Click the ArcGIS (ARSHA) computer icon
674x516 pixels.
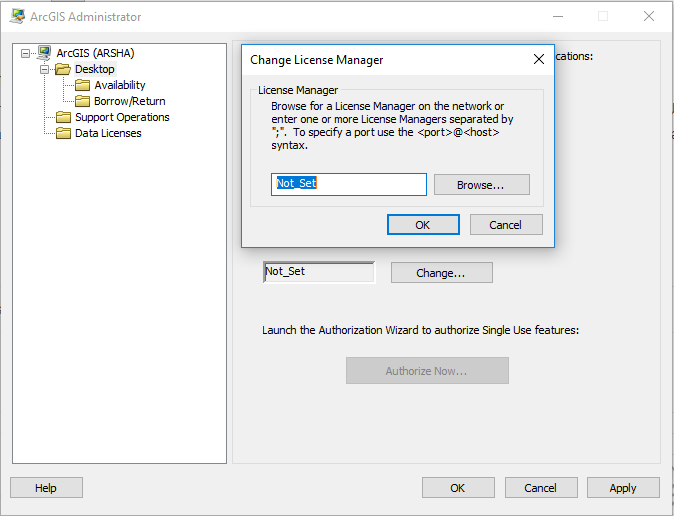(x=44, y=53)
